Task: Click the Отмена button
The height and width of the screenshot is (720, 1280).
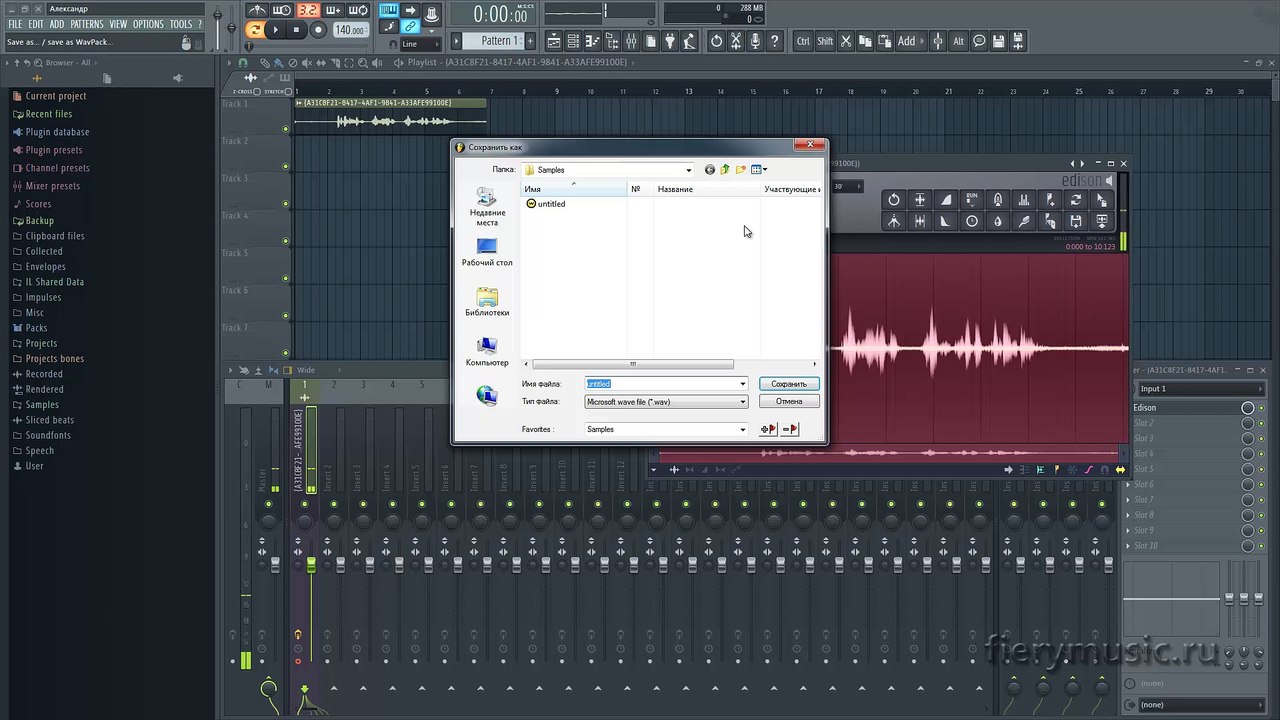Action: pos(789,401)
